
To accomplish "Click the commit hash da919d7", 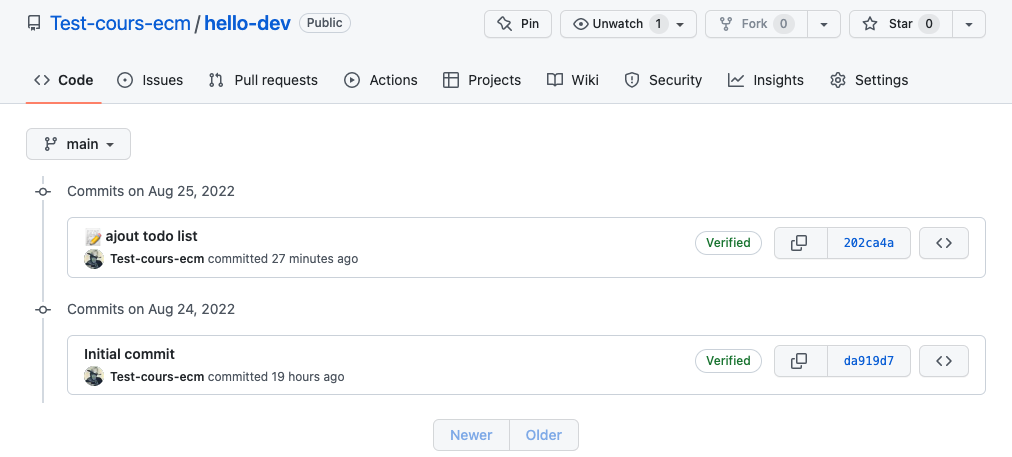I will coord(869,361).
